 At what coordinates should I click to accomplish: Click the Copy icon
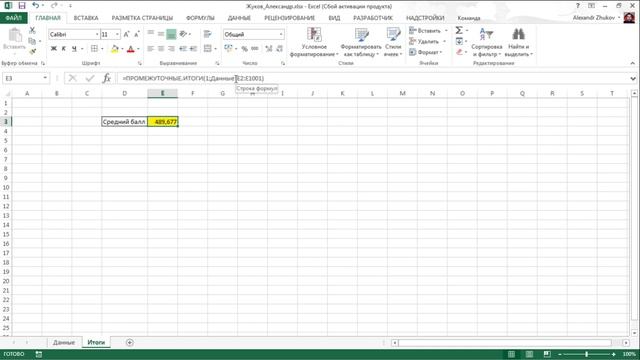pyautogui.click(x=32, y=41)
